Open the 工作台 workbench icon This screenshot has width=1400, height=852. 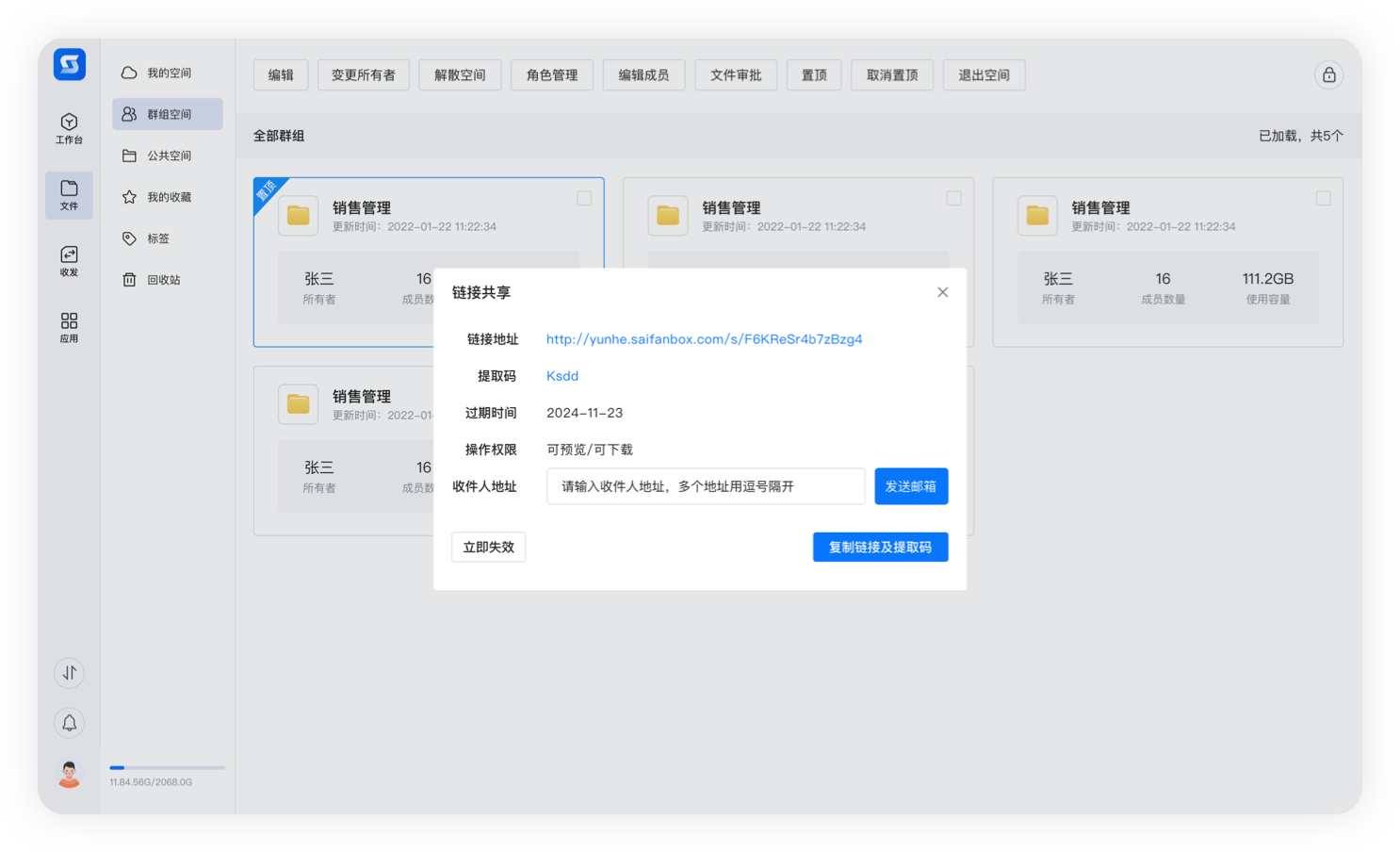[69, 128]
